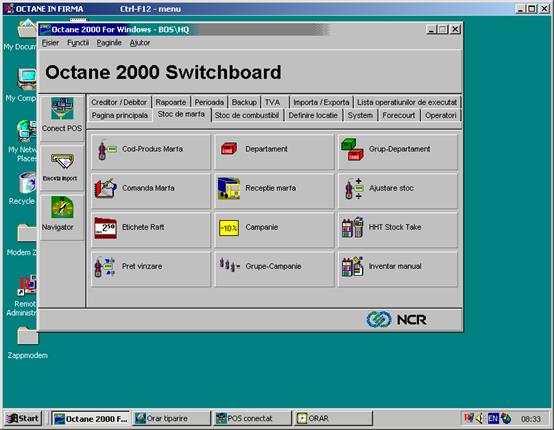Image resolution: width=554 pixels, height=430 pixels.
Task: Click the Executa import sidebar icon
Action: tap(62, 167)
